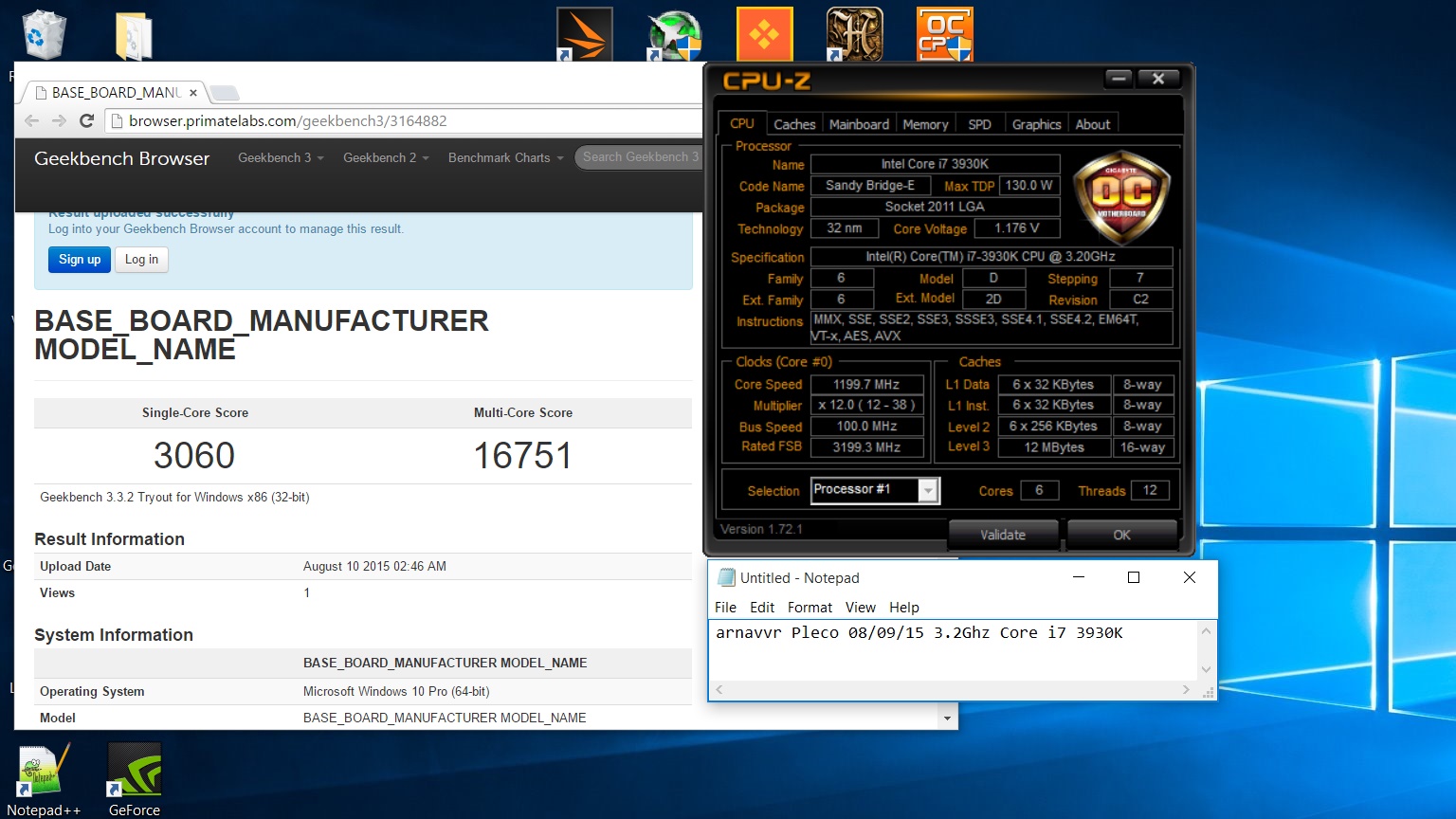Click the browser address bar URL
Image resolution: width=1456 pixels, height=819 pixels.
(287, 121)
